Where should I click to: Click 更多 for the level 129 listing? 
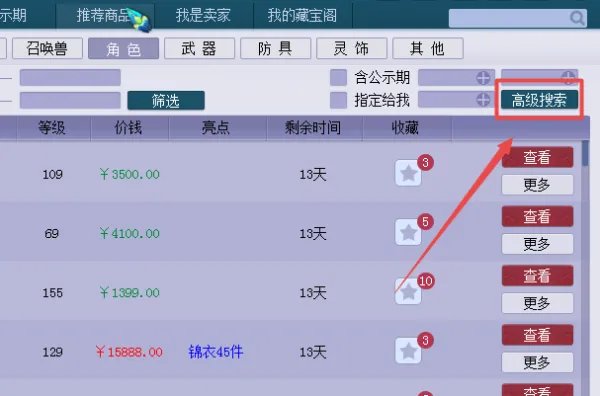pyautogui.click(x=537, y=362)
